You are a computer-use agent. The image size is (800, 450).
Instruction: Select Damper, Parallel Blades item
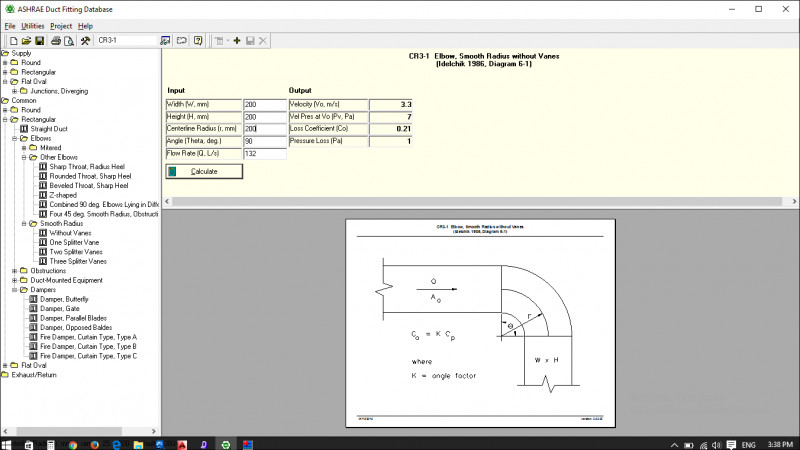click(x=73, y=318)
